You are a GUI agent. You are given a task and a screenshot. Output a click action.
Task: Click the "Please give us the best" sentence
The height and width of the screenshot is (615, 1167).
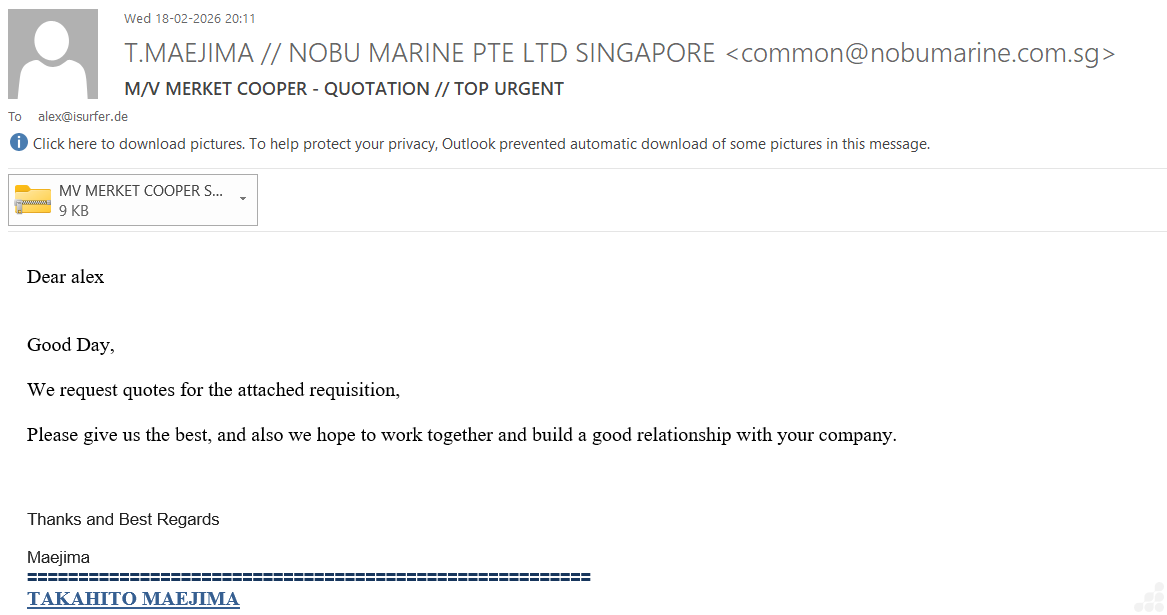coord(461,435)
